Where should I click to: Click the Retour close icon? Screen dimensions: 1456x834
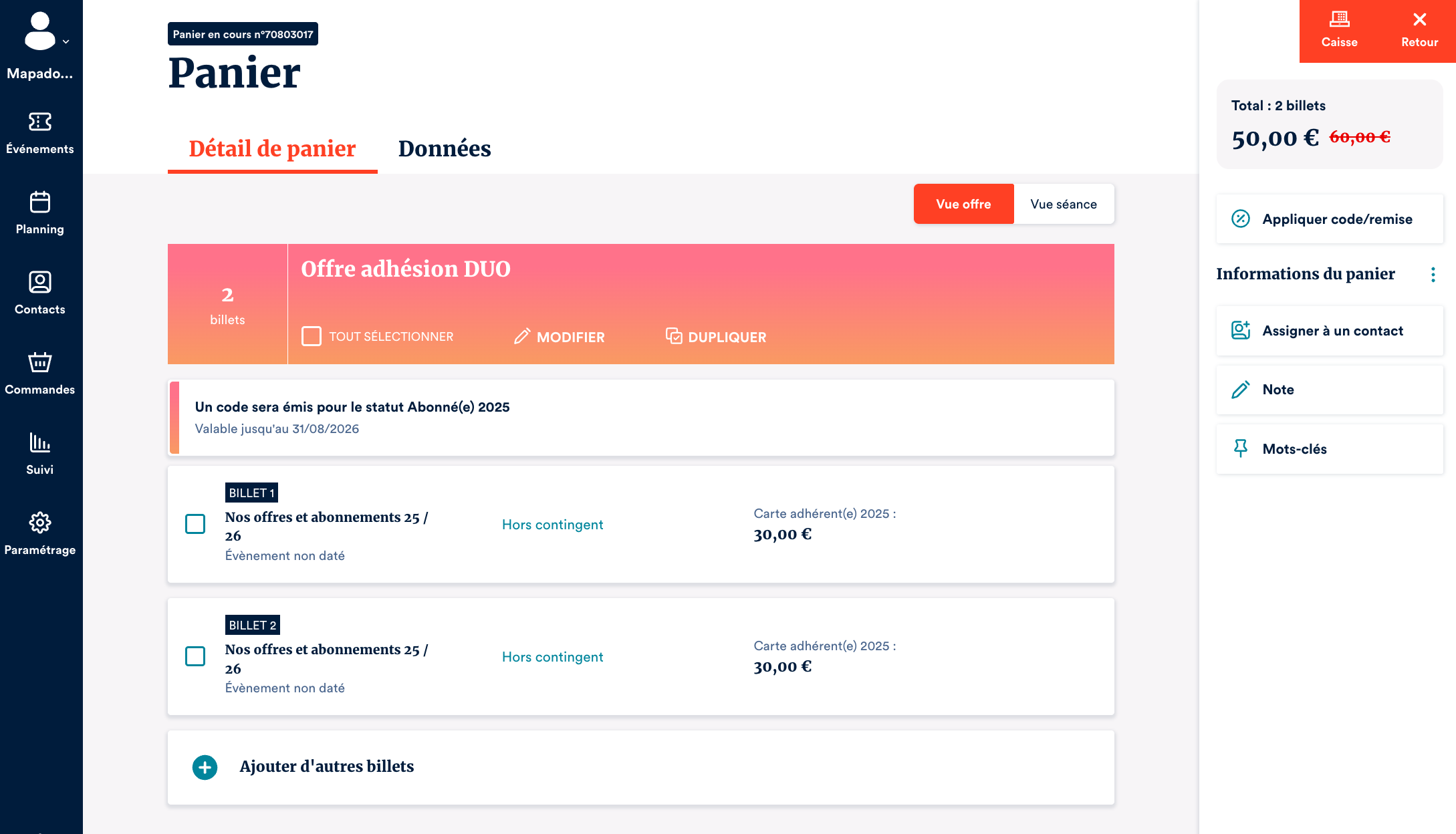1419,20
